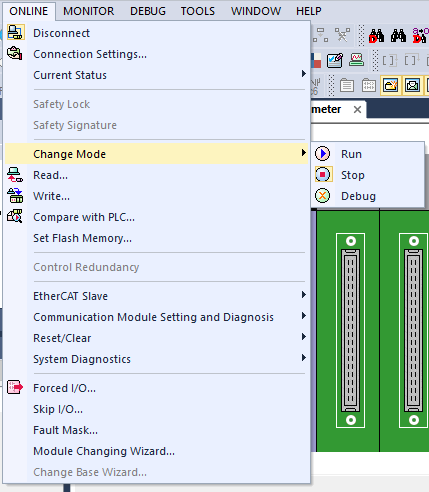Open the MONITOR menu
429x492 pixels.
click(89, 11)
